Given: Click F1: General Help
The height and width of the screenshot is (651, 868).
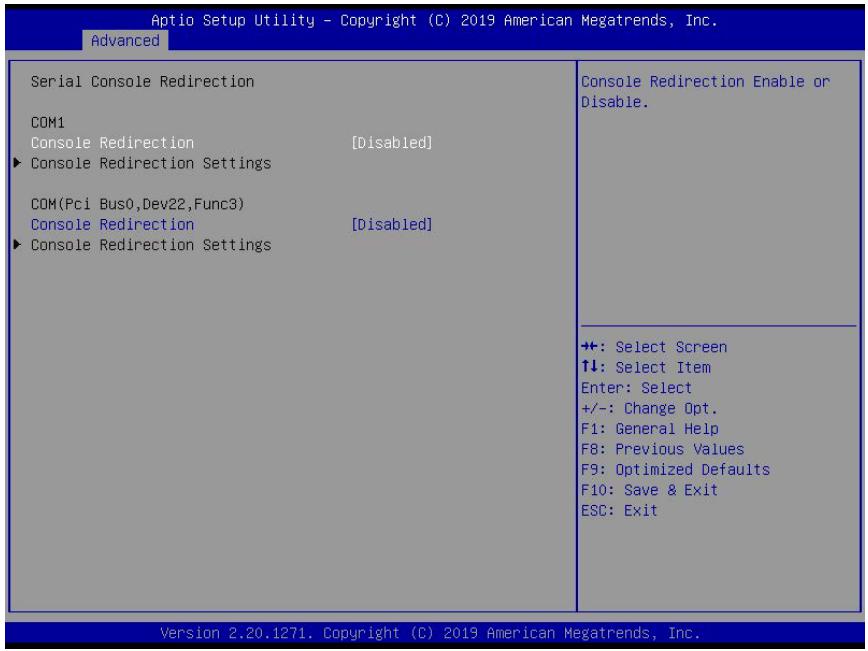Looking at the screenshot, I should 649,428.
